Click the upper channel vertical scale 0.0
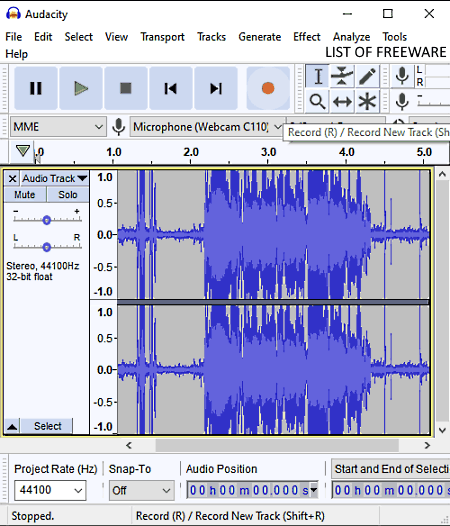The image size is (450, 526). [x=105, y=234]
